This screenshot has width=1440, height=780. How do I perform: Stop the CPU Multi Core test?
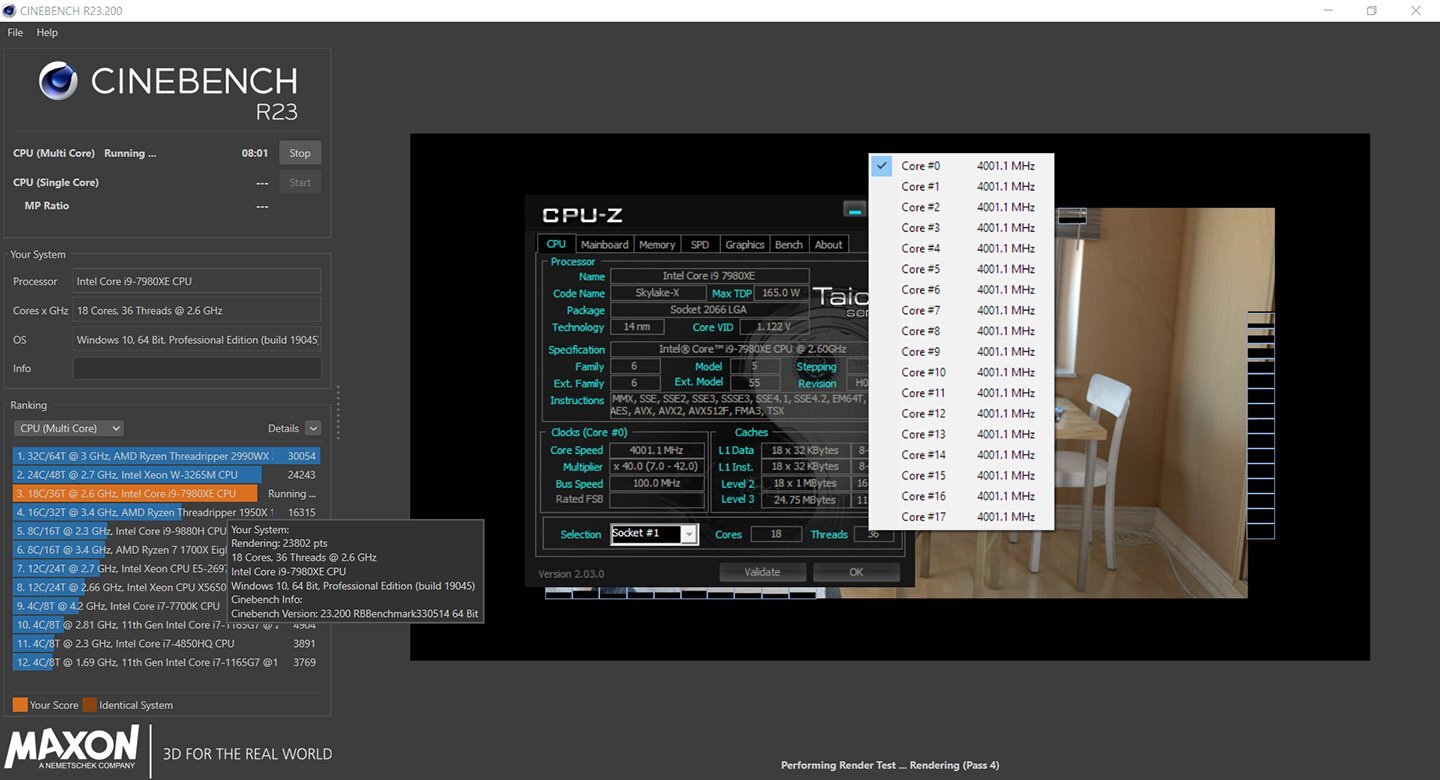click(300, 153)
